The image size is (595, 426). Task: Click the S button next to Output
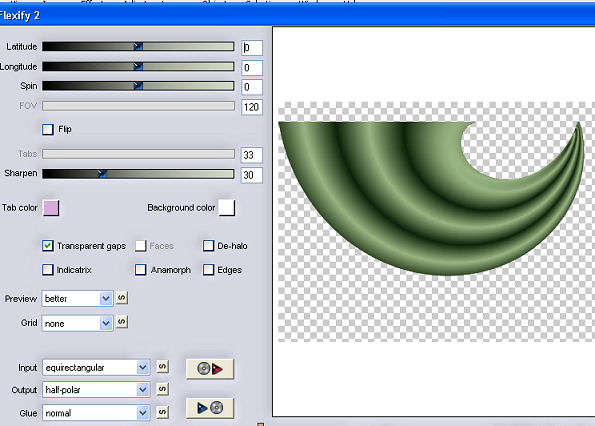(162, 389)
